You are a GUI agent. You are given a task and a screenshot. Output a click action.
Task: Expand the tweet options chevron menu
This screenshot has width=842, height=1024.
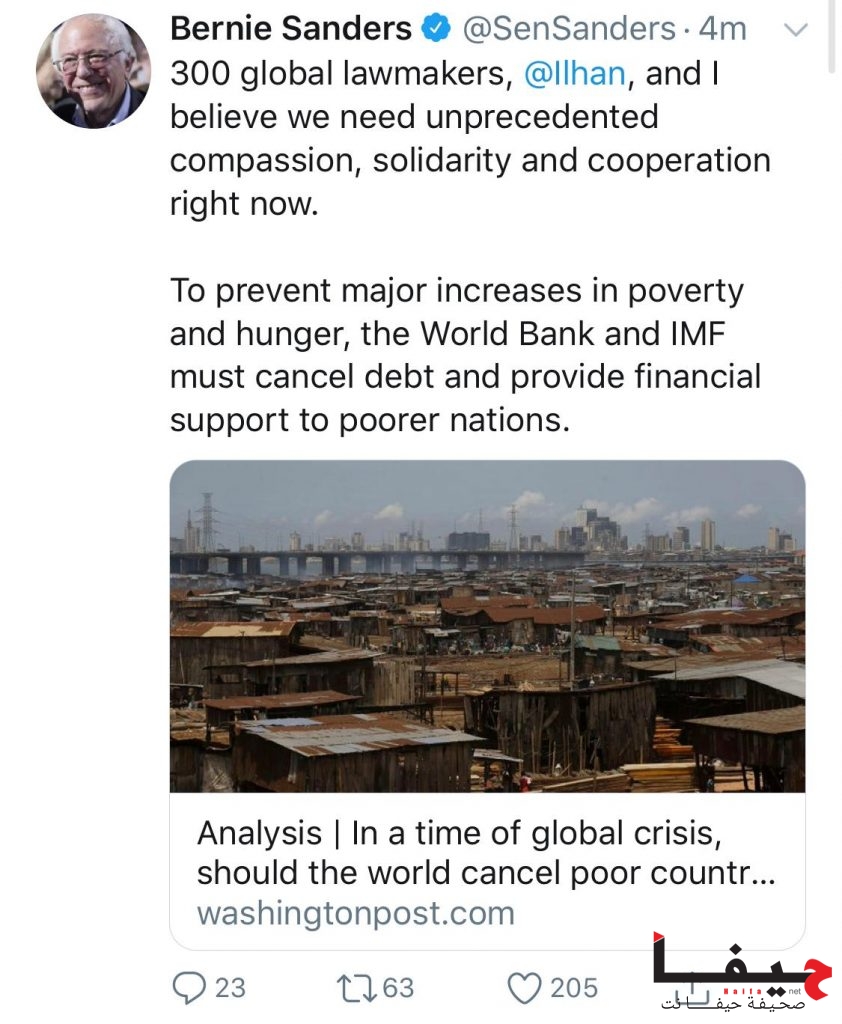coord(794,30)
